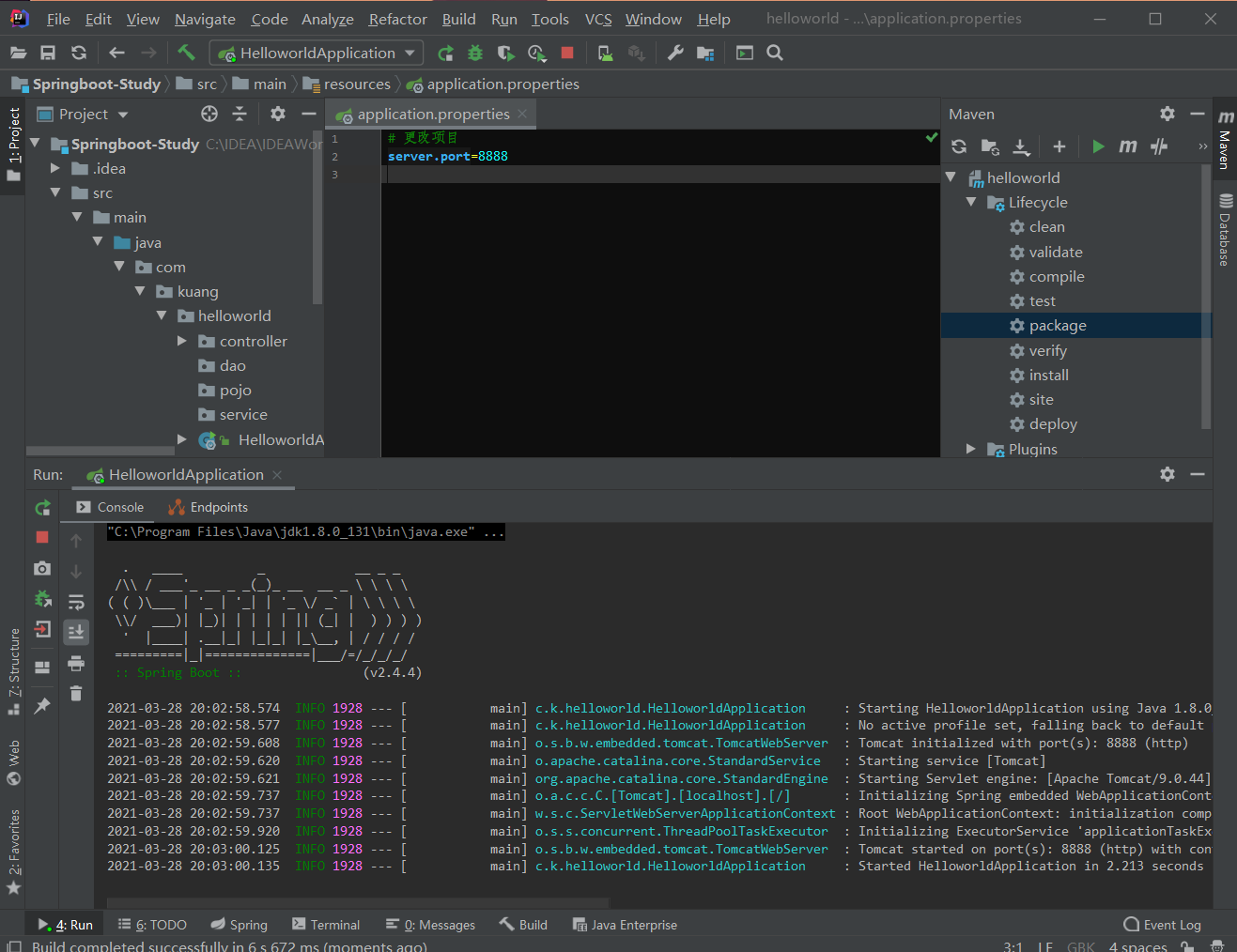
Task: Open the 6: TODO tool window
Action: (152, 925)
